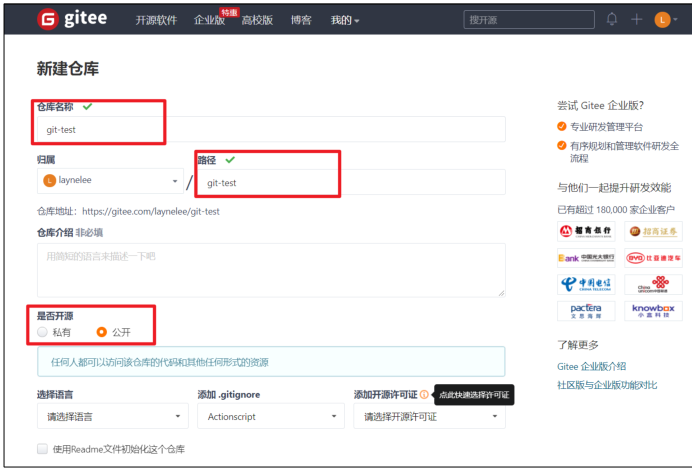Open the 归属 laynelee owner dropdown

110,181
